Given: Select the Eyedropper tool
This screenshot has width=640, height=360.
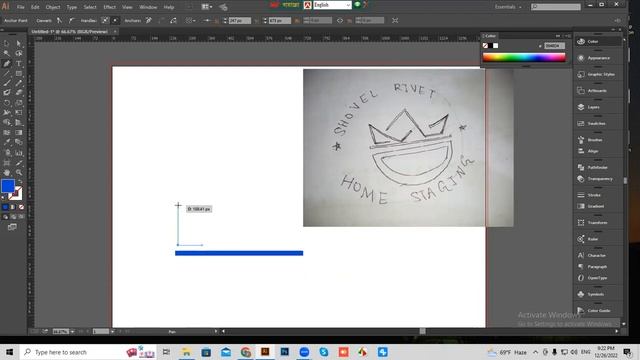Looking at the screenshot, I should click(7, 142).
